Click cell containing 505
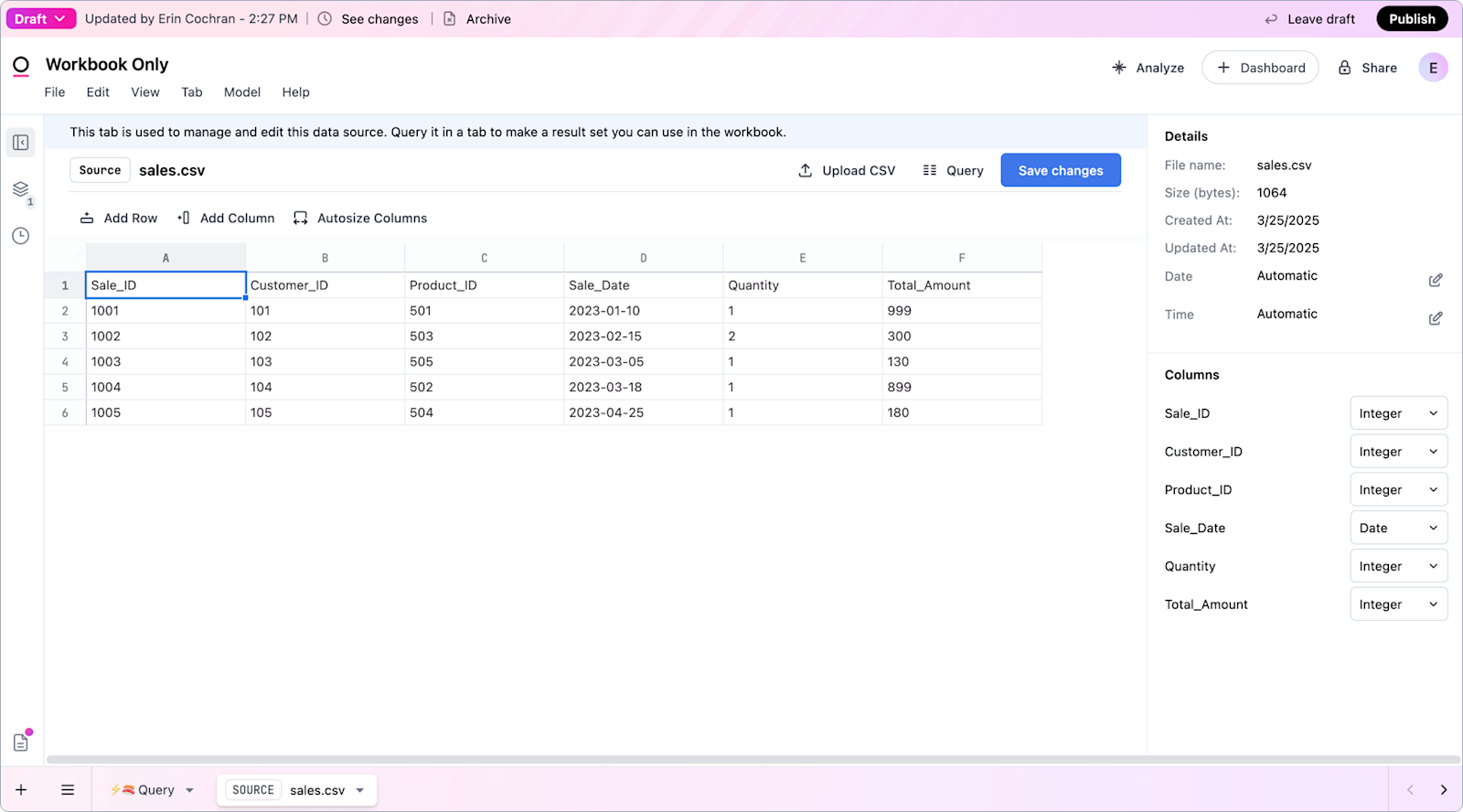The width and height of the screenshot is (1463, 812). (485, 362)
